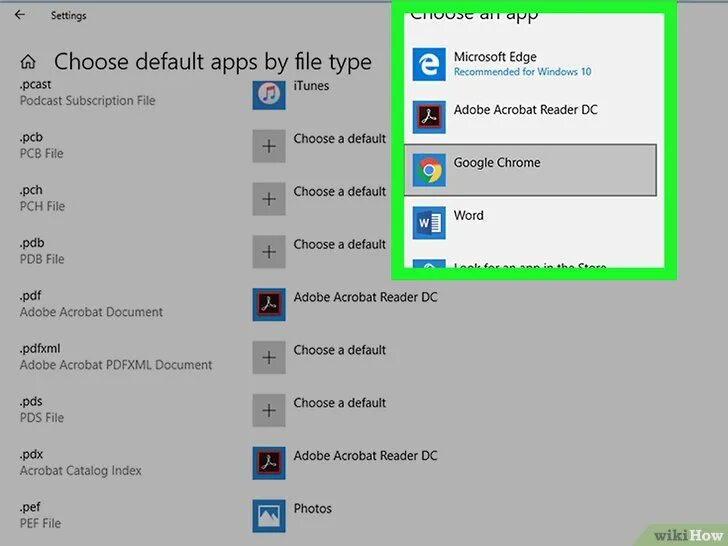Viewport: 728px width, 546px height.
Task: Click 'Podcast Subscription File' description
Action: tap(87, 101)
